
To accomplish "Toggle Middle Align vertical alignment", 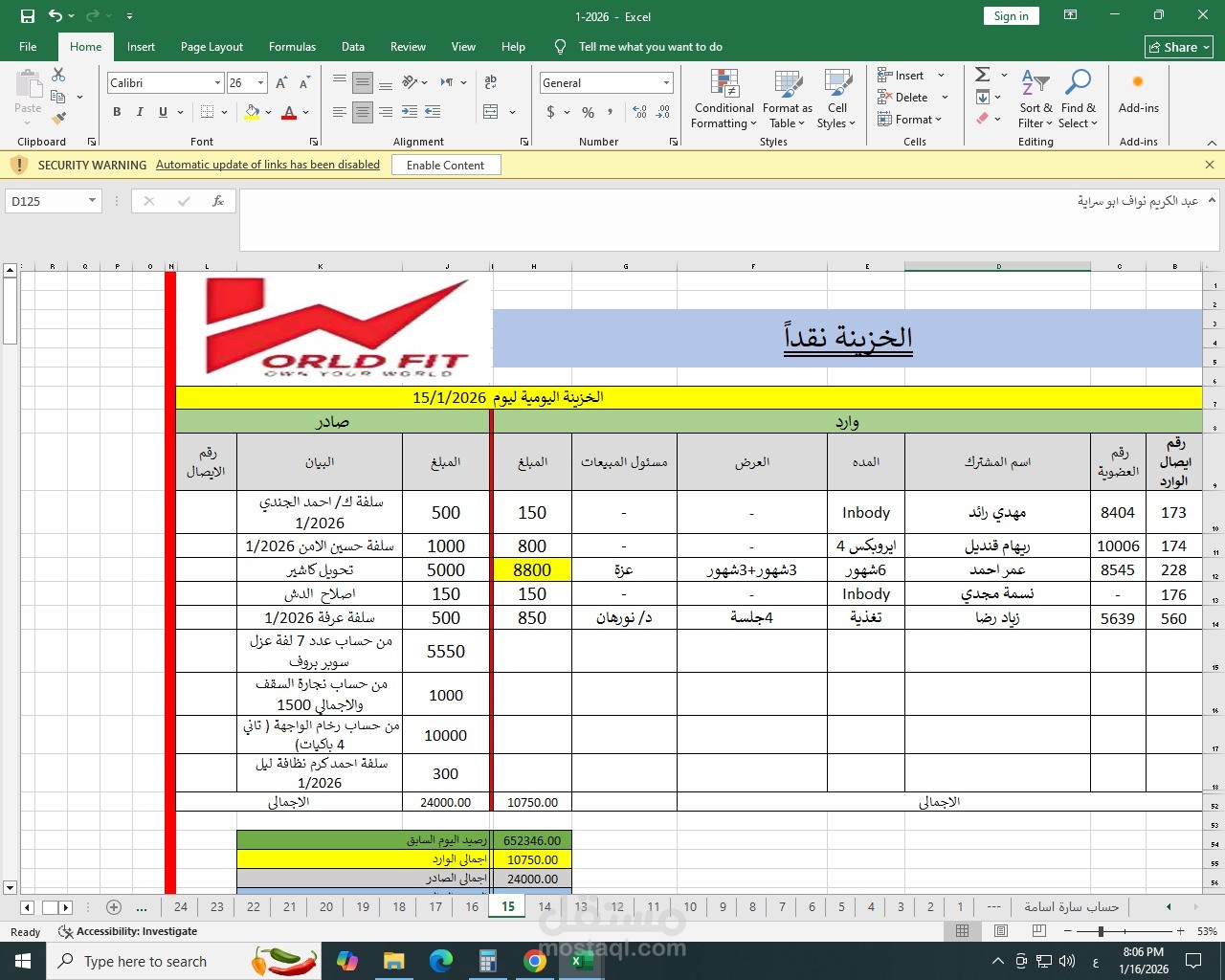I will point(363,83).
